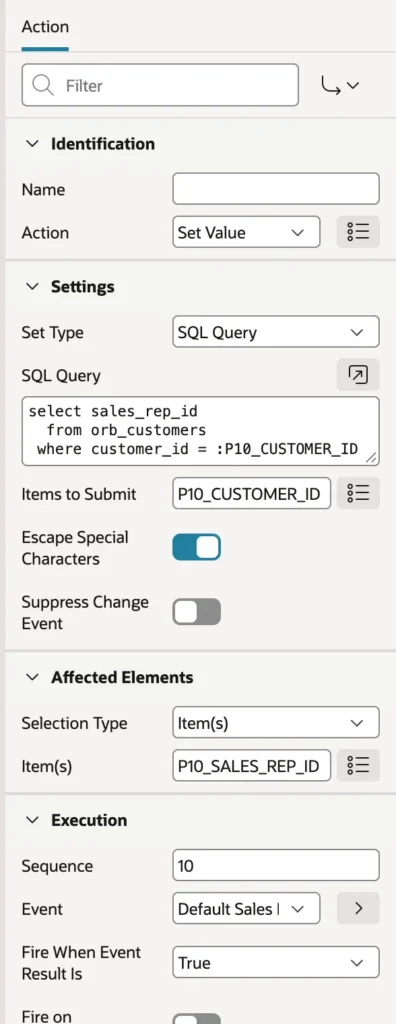Click the Sequence field showing 10
Screen dimensions: 396x1024
(276, 865)
